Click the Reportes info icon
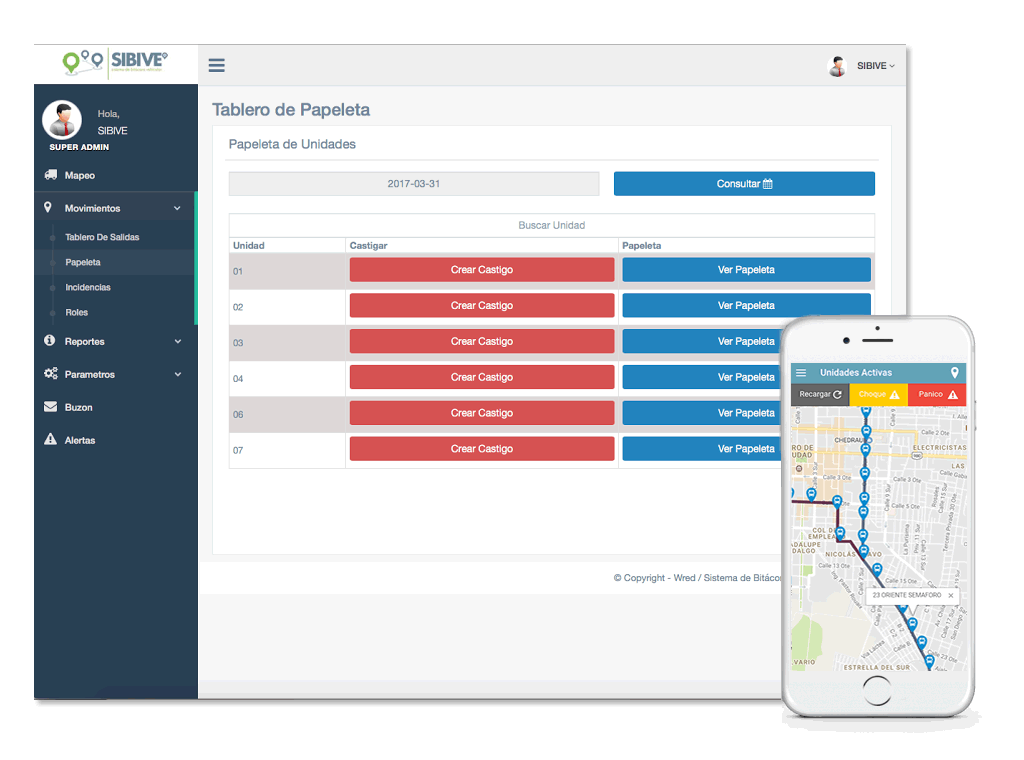This screenshot has height=760, width=1024. point(50,341)
